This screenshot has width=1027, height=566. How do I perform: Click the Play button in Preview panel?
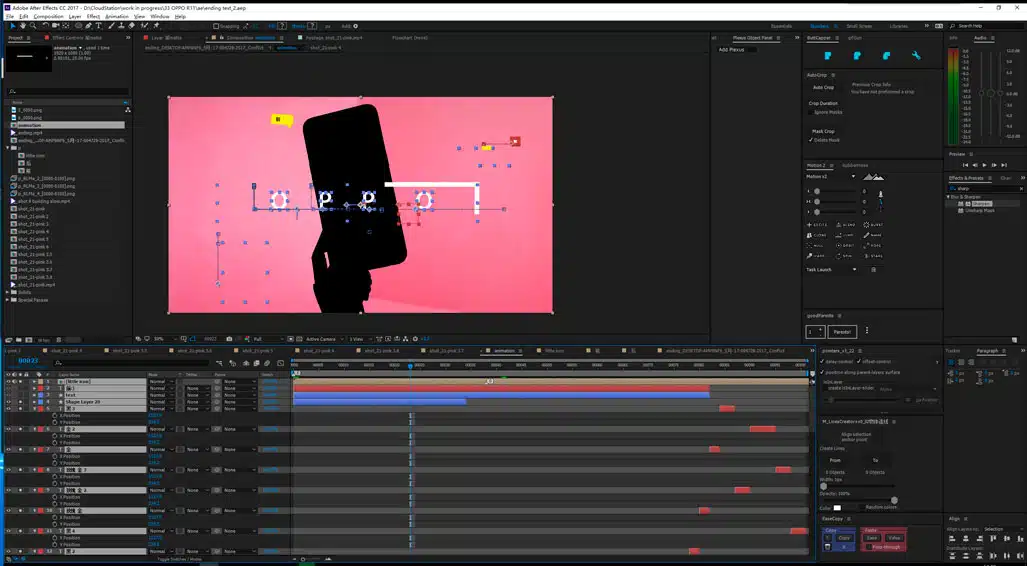point(985,164)
